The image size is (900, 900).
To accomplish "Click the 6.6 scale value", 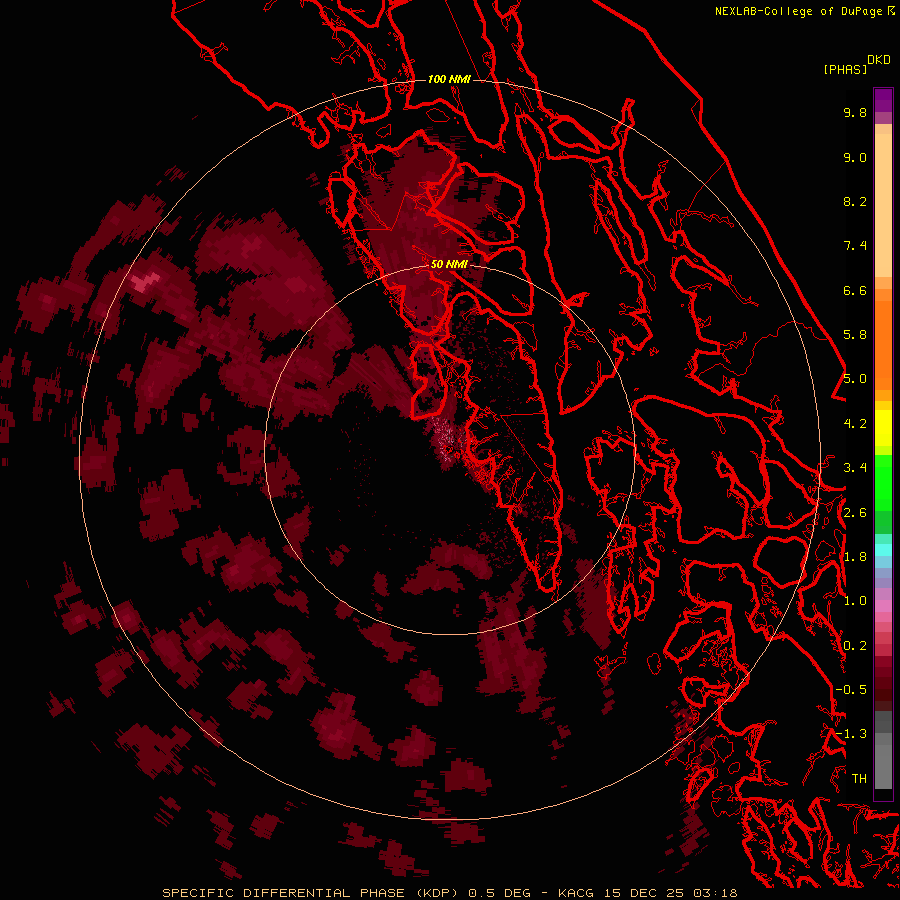I will tap(855, 290).
